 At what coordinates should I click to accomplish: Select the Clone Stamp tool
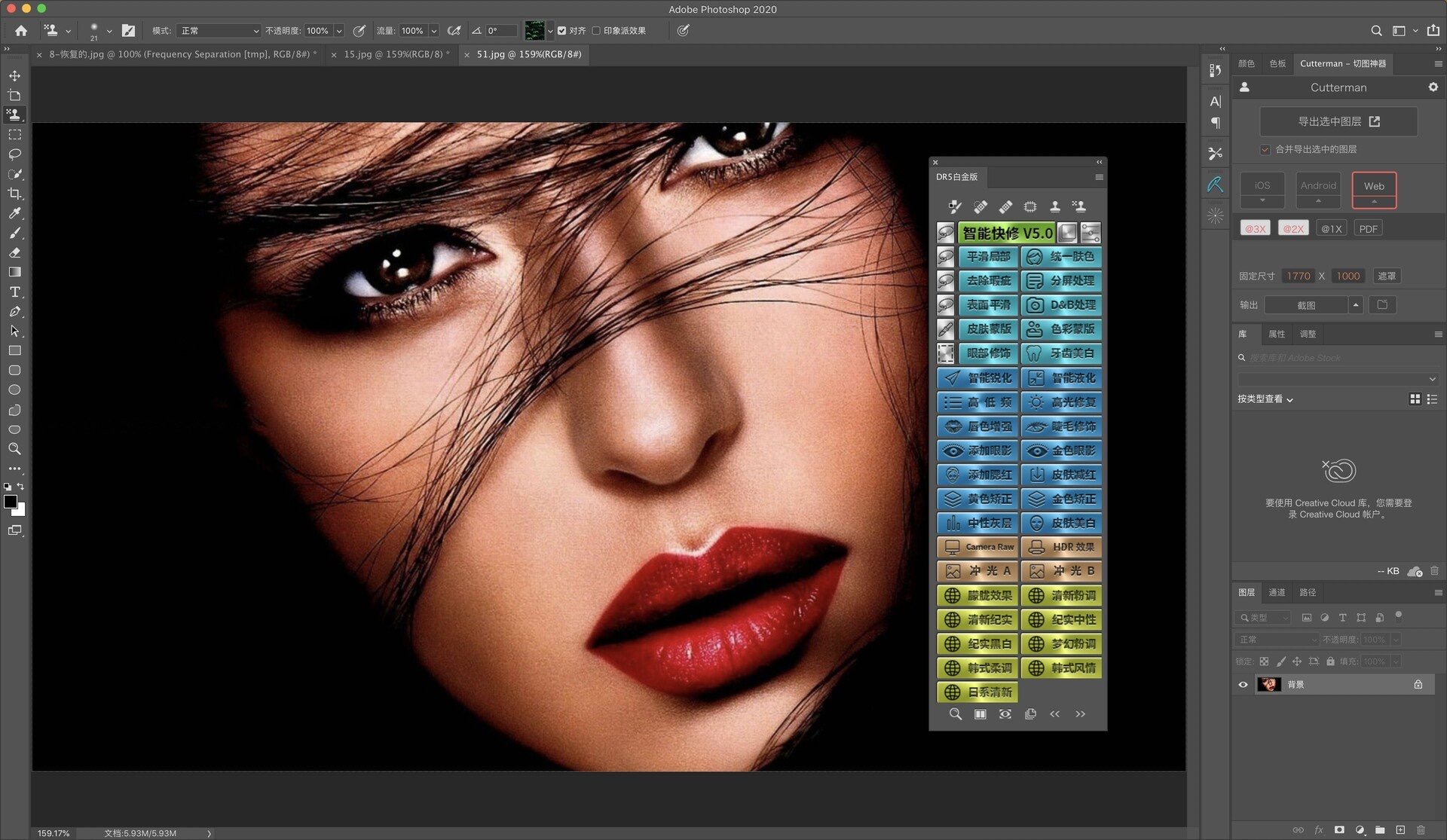[14, 115]
